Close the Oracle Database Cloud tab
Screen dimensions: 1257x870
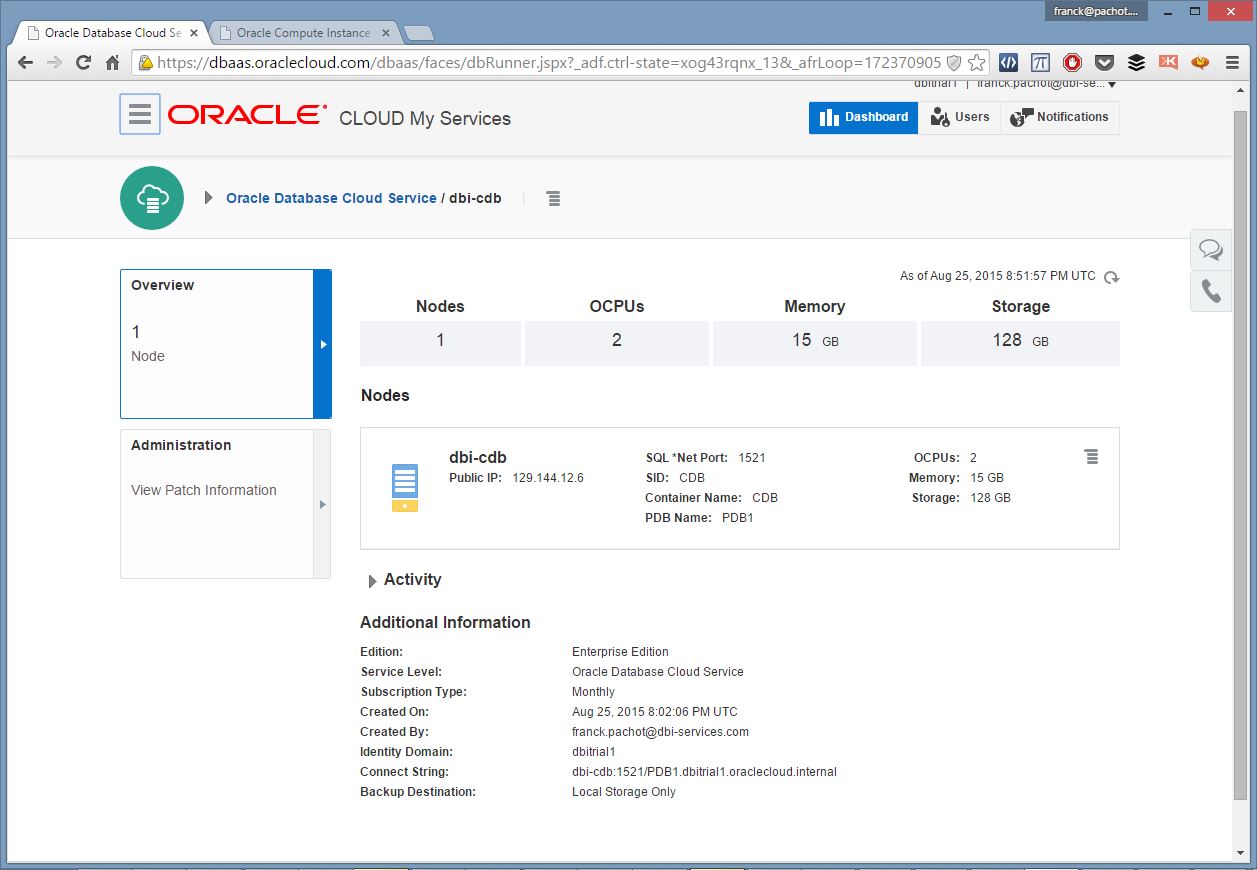194,33
